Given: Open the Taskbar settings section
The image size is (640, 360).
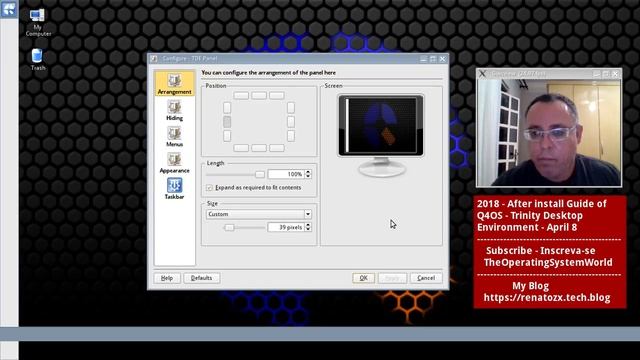Looking at the screenshot, I should (174, 189).
